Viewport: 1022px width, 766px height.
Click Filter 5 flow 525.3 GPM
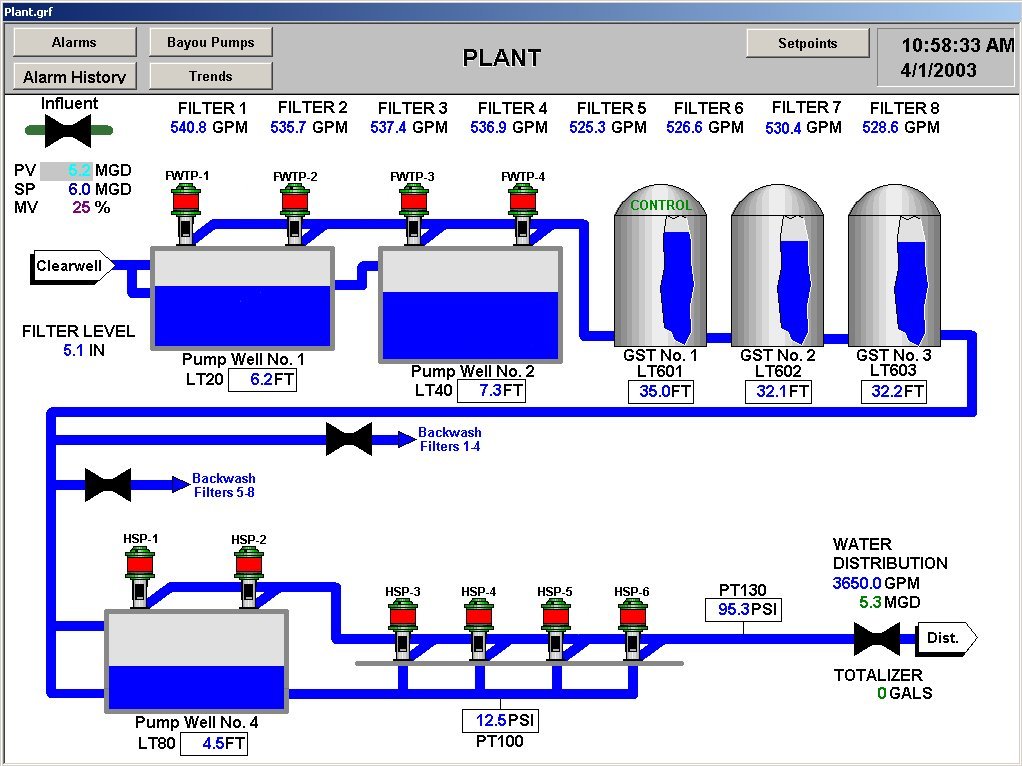608,127
